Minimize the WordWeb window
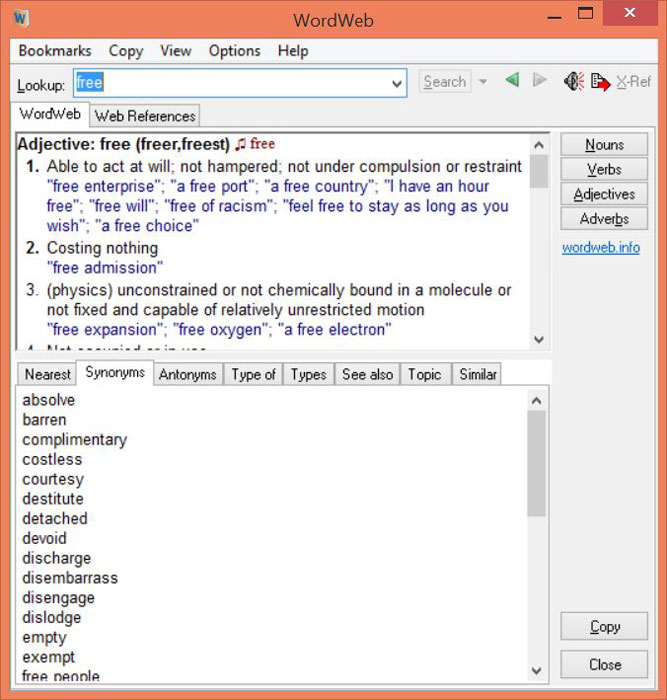The image size is (667, 700). click(x=554, y=18)
